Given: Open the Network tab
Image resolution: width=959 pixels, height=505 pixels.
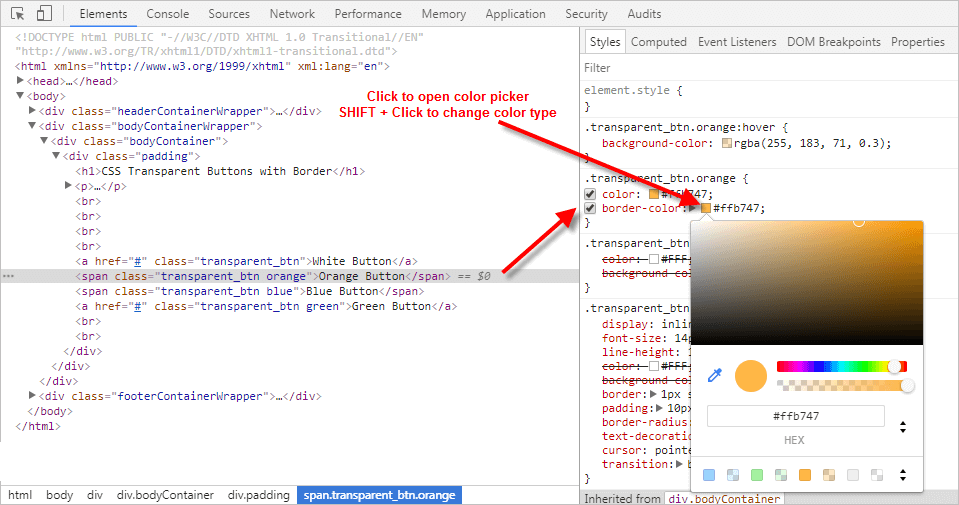Looking at the screenshot, I should click(292, 13).
